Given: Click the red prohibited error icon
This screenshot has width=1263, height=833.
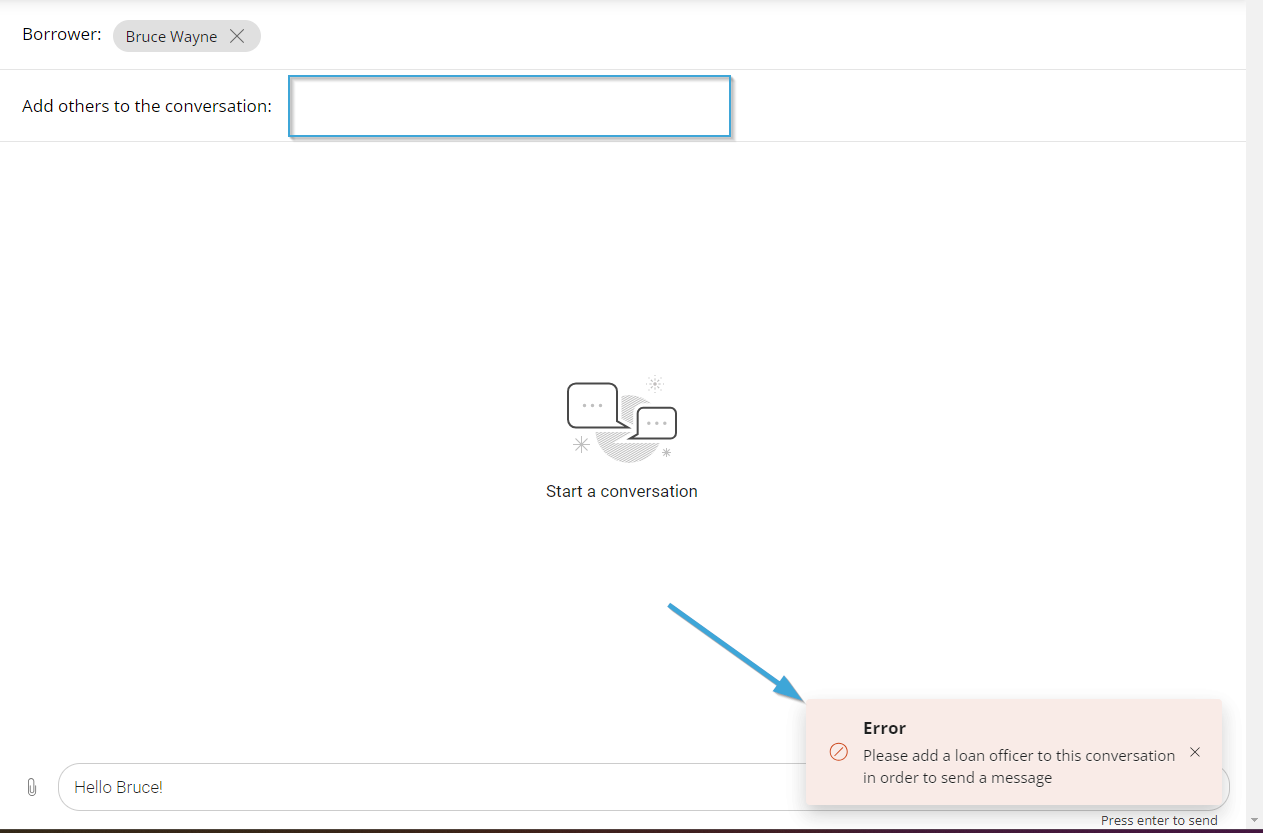Looking at the screenshot, I should pyautogui.click(x=839, y=752).
